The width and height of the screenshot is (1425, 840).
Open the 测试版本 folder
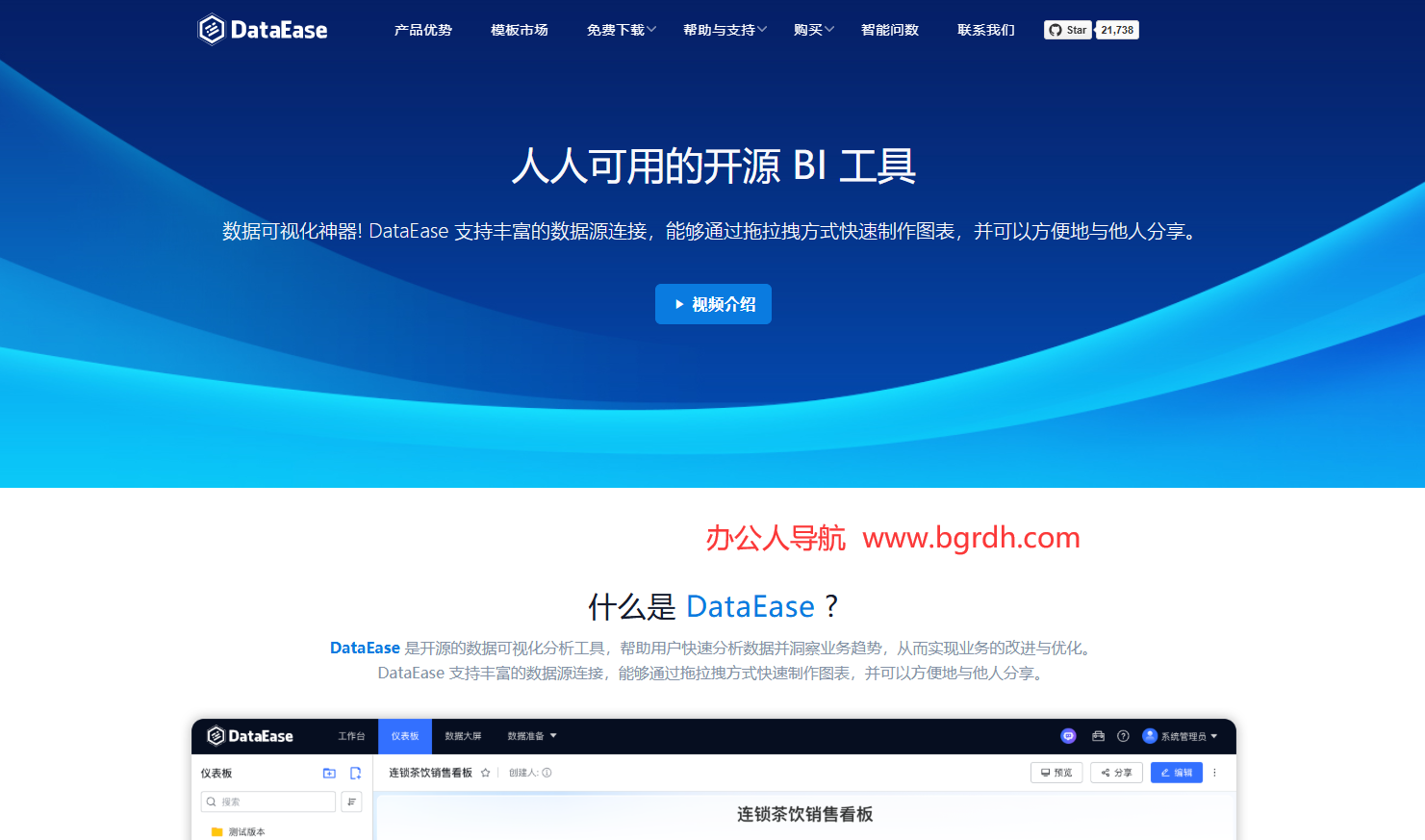pos(245,830)
